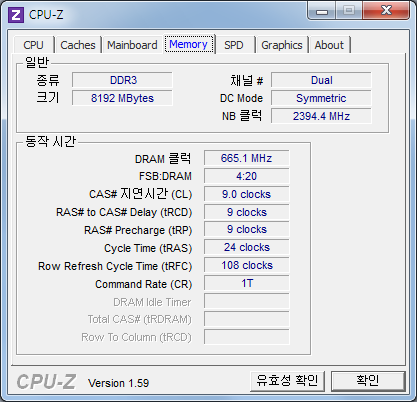Click the RAS# Precharge (tRP) label

click(138, 230)
